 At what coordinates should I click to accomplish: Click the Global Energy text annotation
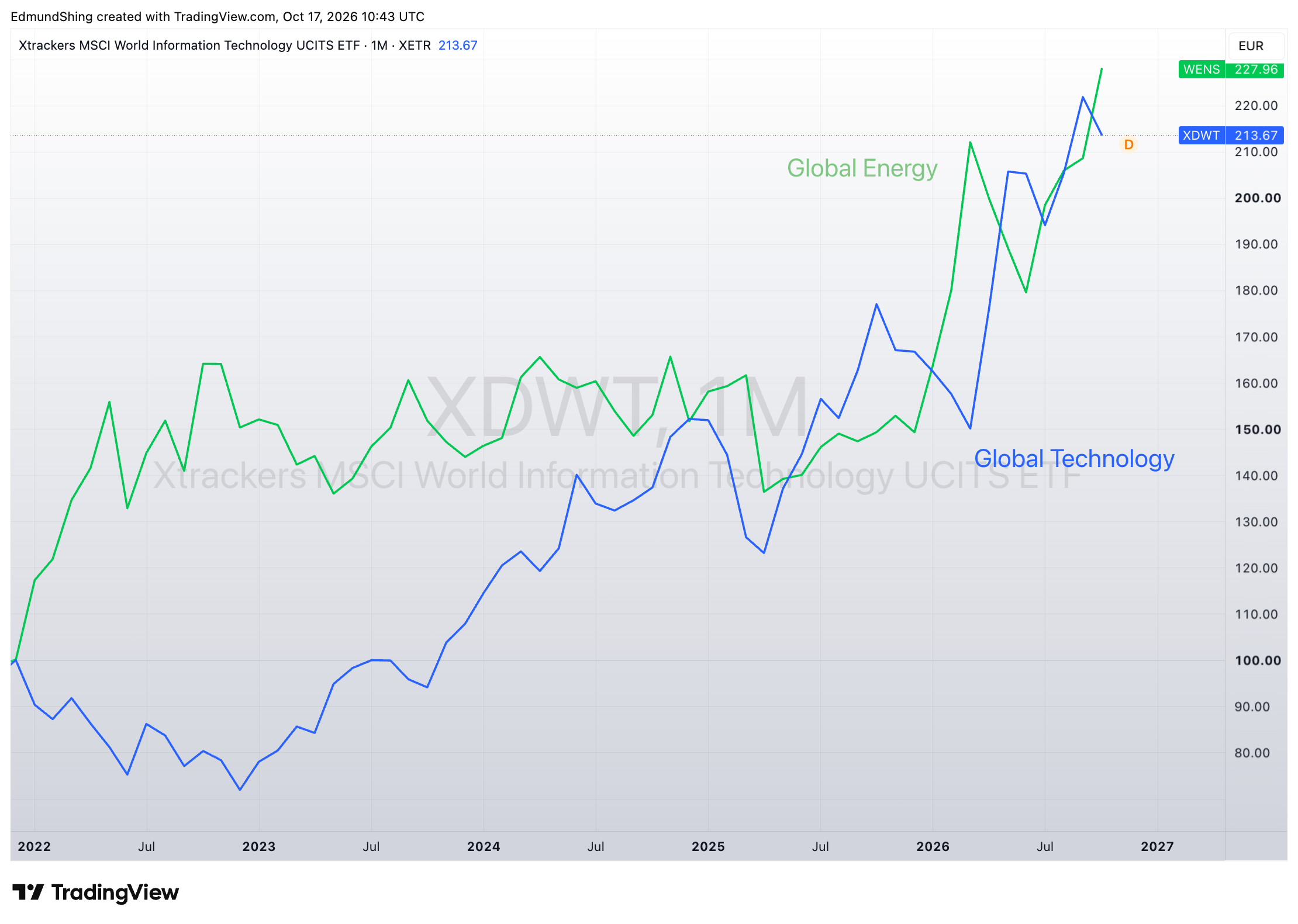pyautogui.click(x=862, y=168)
